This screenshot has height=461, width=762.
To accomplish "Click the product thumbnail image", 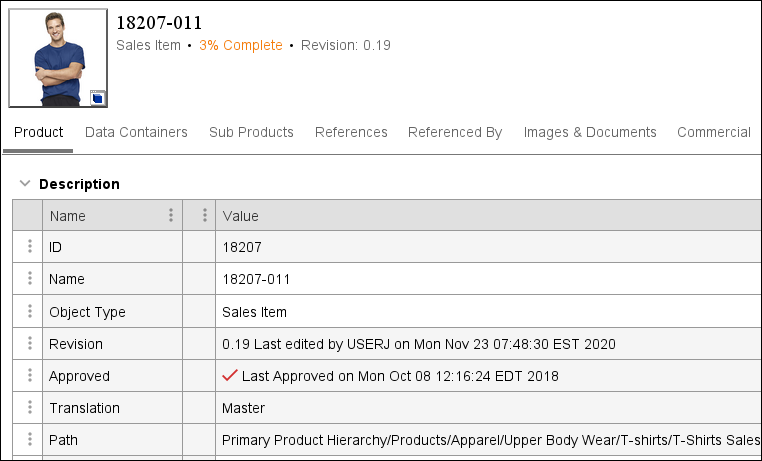I will (57, 57).
